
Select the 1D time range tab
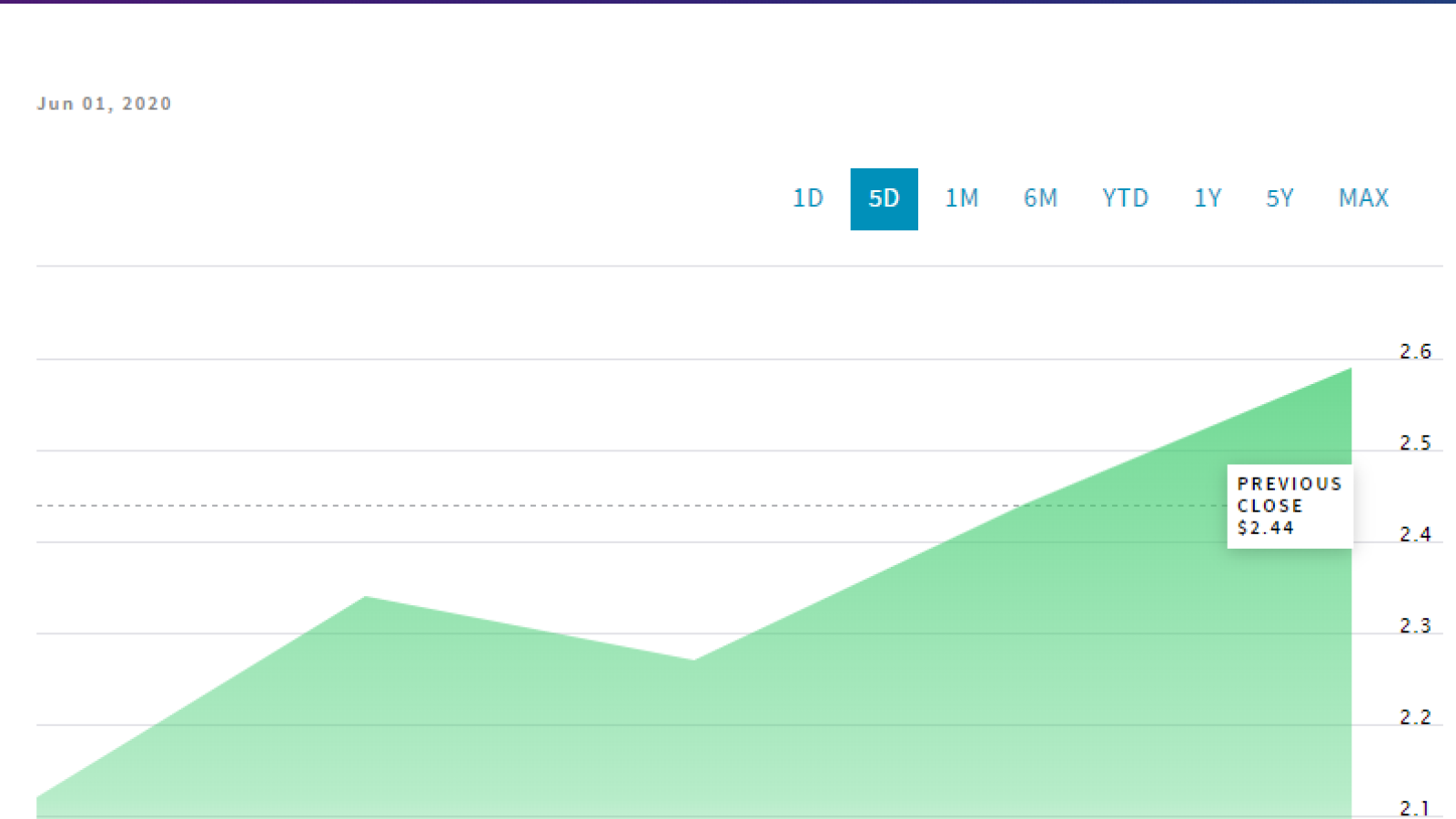[808, 198]
